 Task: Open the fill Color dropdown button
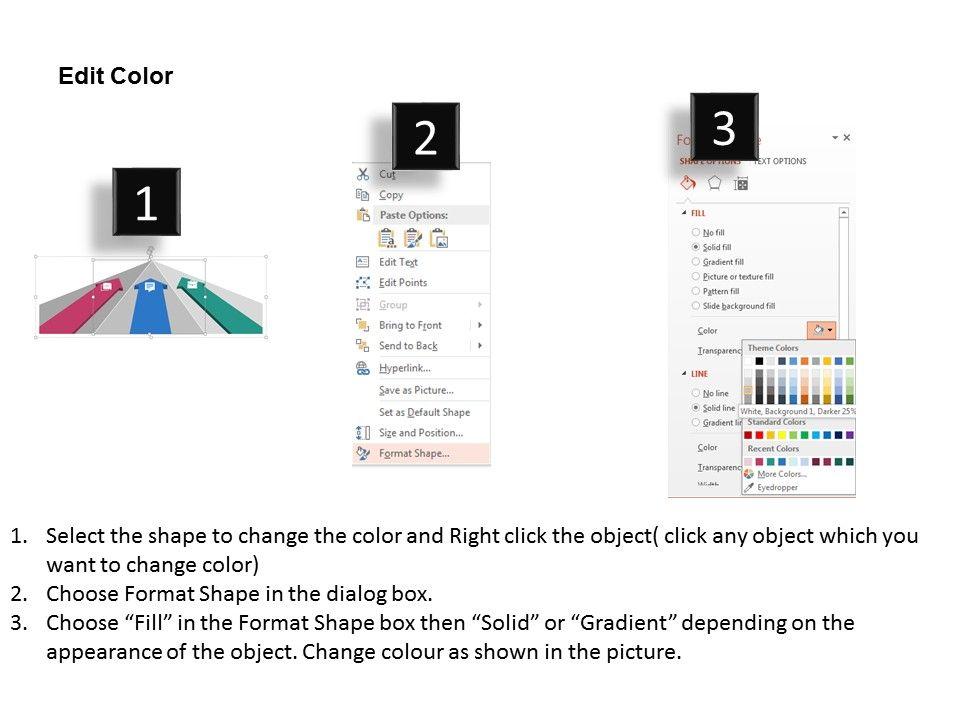click(x=820, y=329)
